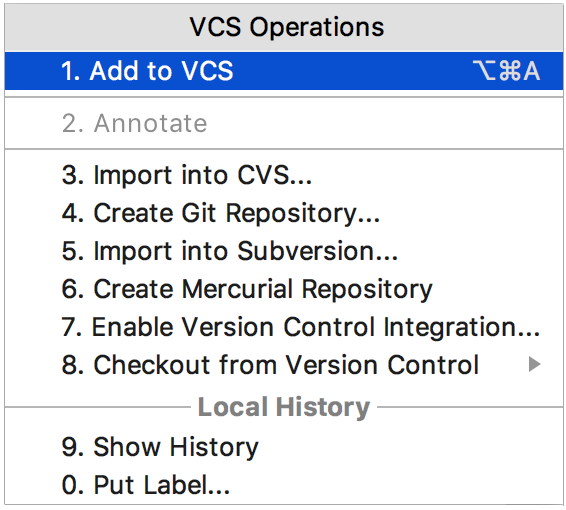Click the Option-Command-A shortcut hint
566x510 pixels.
click(506, 71)
